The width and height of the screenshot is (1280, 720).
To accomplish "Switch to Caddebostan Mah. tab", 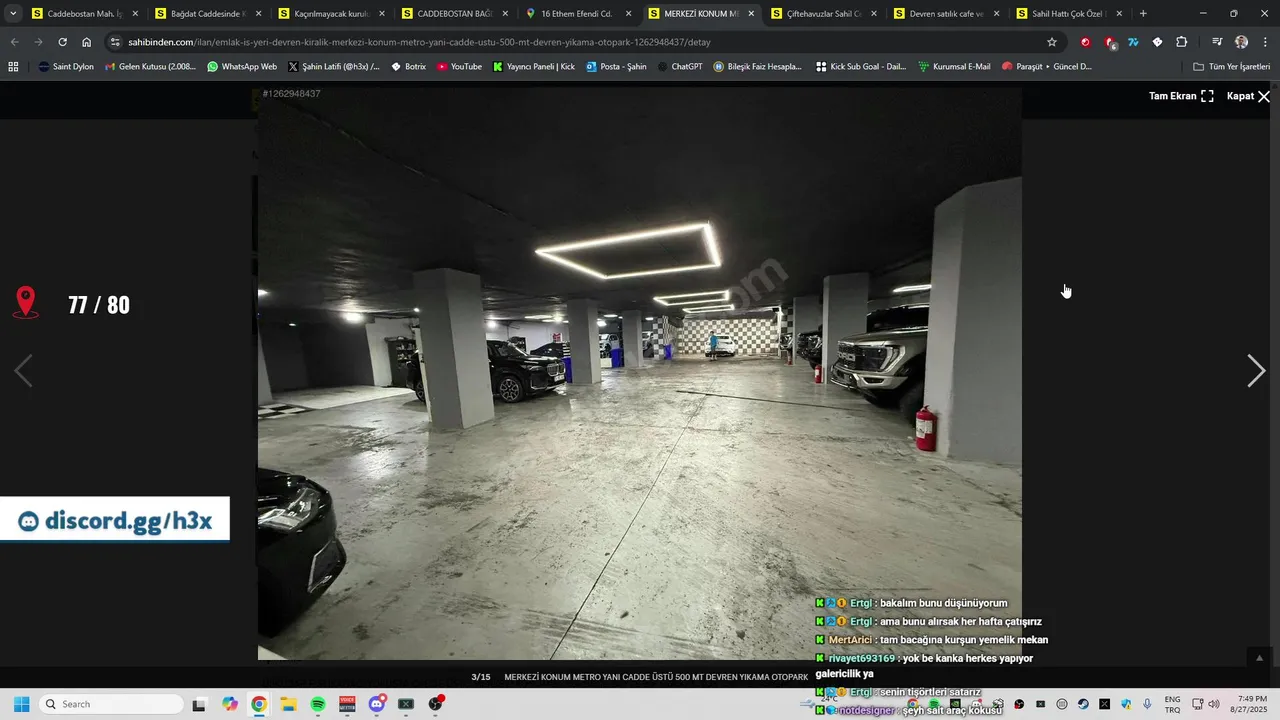I will tap(84, 14).
